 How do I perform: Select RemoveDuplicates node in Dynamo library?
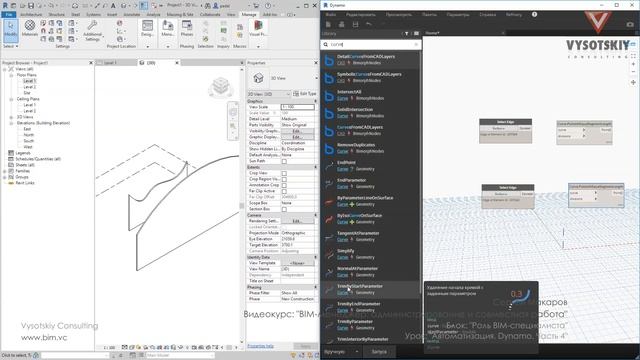pyautogui.click(x=370, y=148)
